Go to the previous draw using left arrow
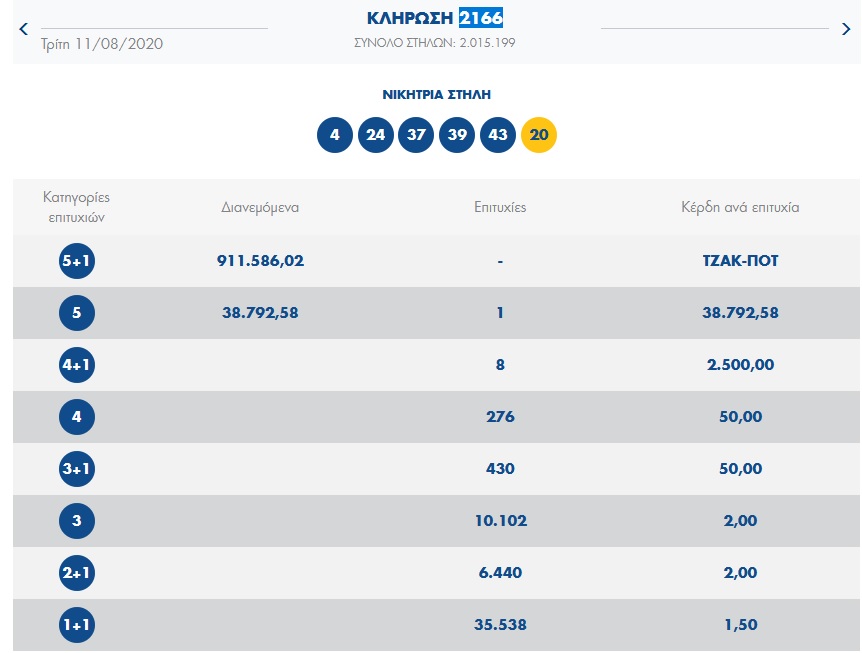862x653 pixels. coord(24,29)
